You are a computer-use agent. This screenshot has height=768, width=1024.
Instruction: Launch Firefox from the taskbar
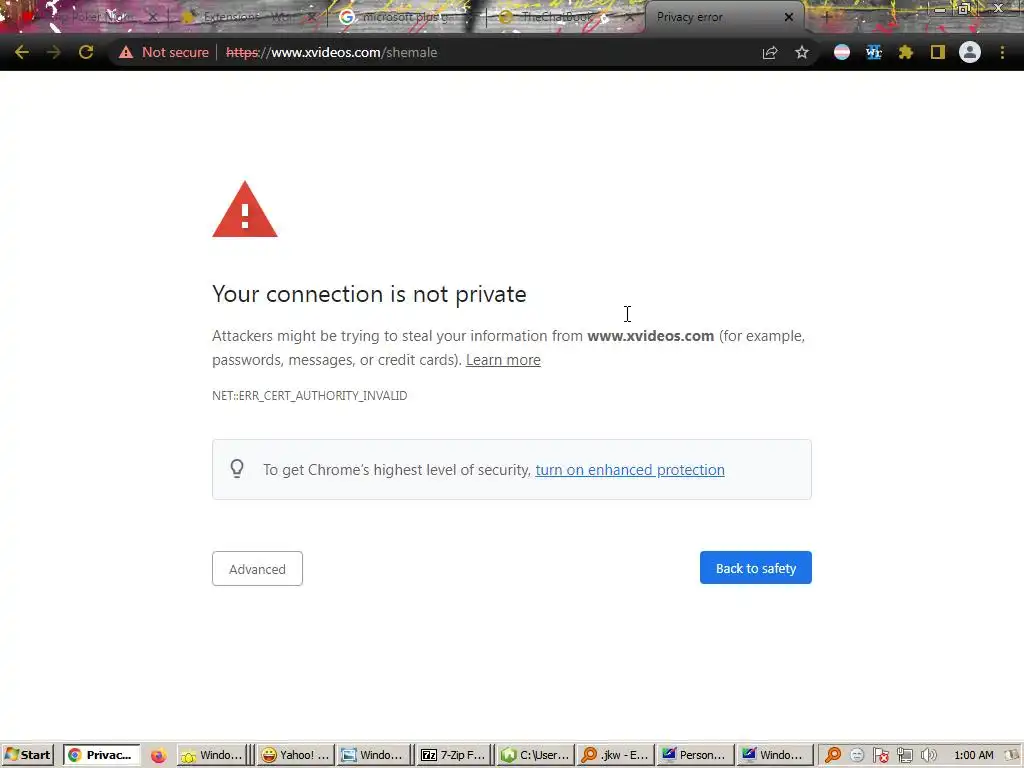pyautogui.click(x=158, y=756)
